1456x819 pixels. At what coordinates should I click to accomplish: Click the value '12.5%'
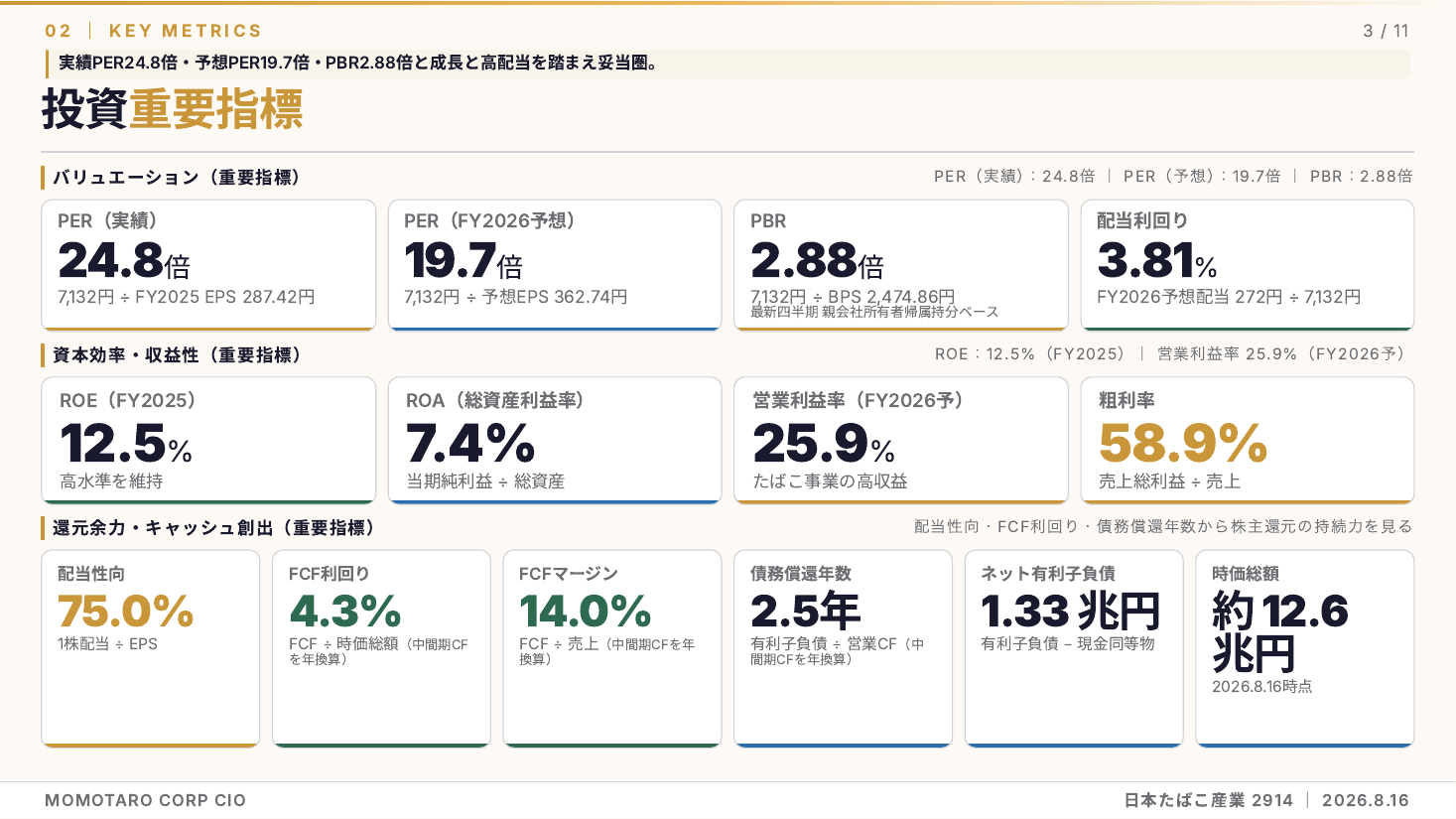(x=126, y=444)
